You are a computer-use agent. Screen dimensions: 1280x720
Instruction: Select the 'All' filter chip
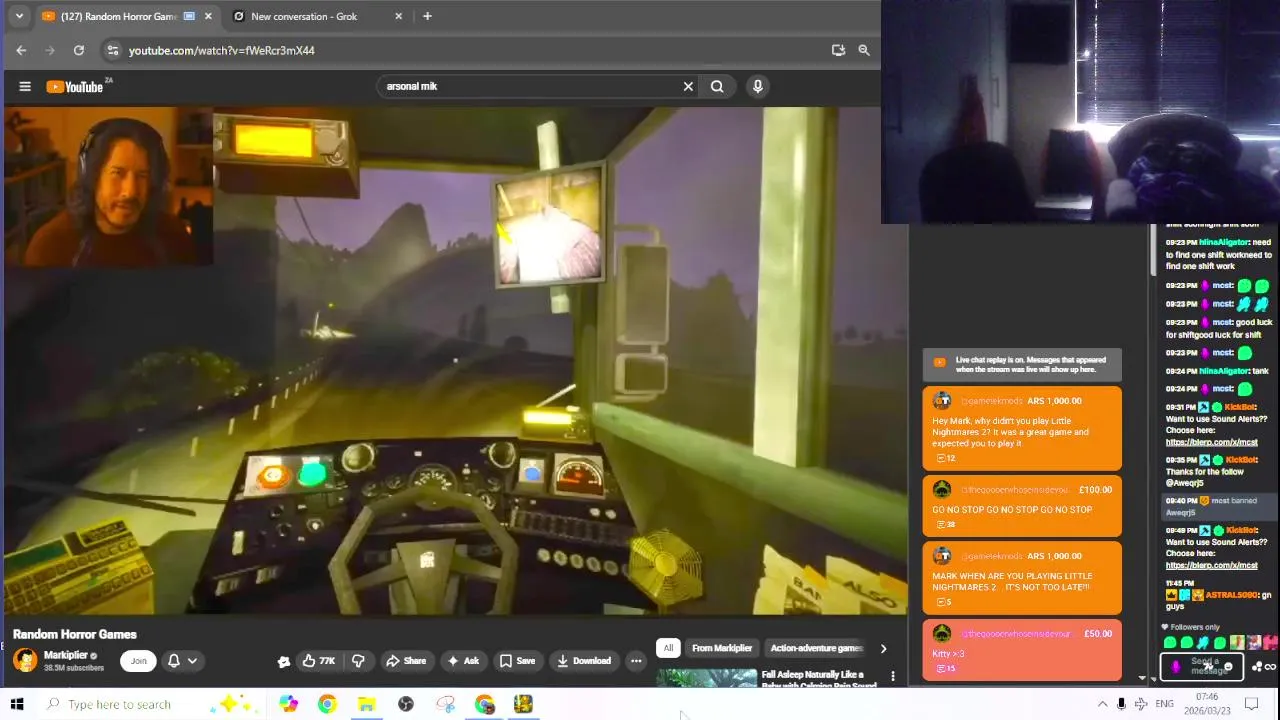[668, 648]
